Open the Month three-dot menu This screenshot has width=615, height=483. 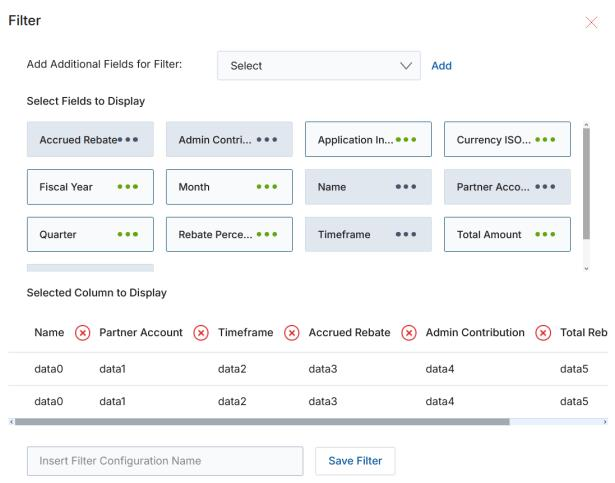tap(267, 187)
